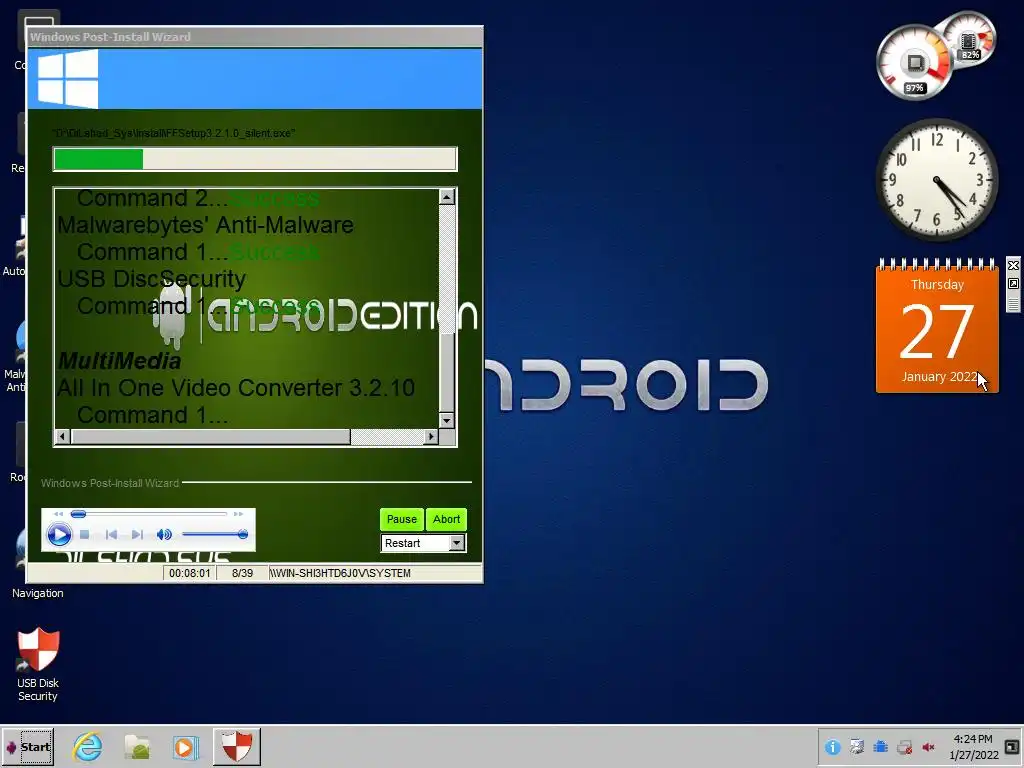The height and width of the screenshot is (768, 1024).
Task: Mute the media player speaker icon
Action: pyautogui.click(x=164, y=534)
